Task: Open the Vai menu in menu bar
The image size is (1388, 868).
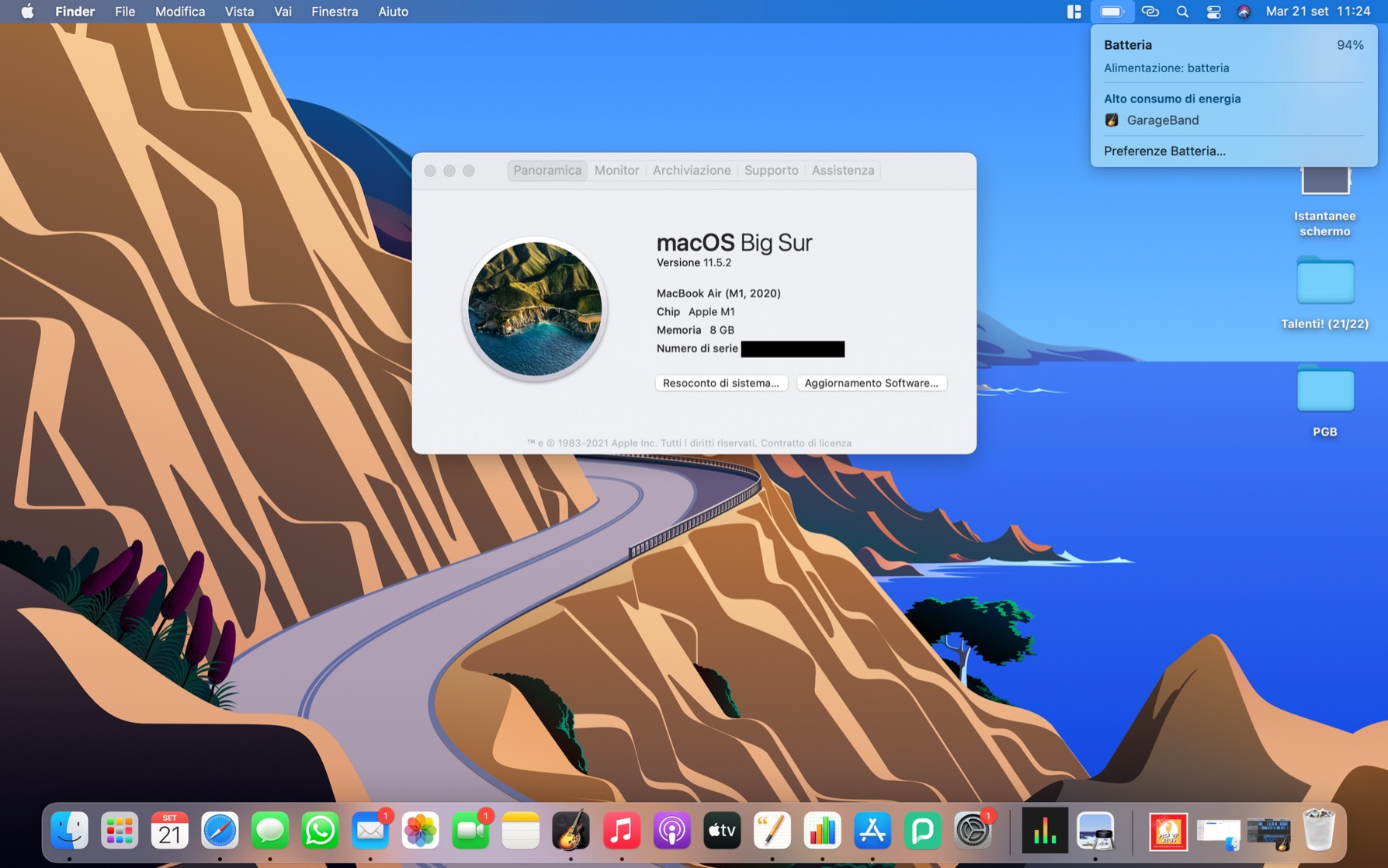Action: tap(283, 12)
